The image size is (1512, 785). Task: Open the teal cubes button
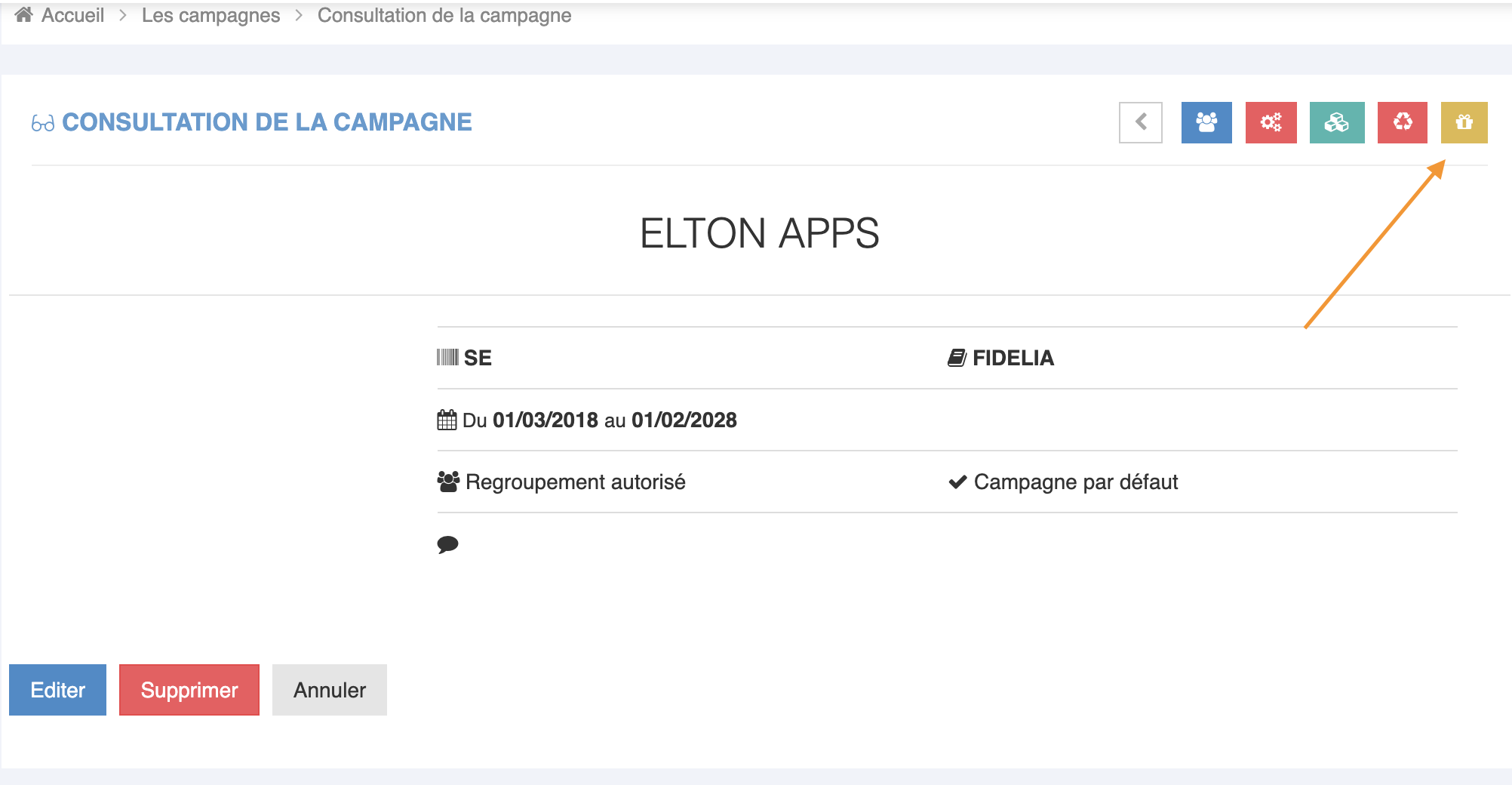1336,122
